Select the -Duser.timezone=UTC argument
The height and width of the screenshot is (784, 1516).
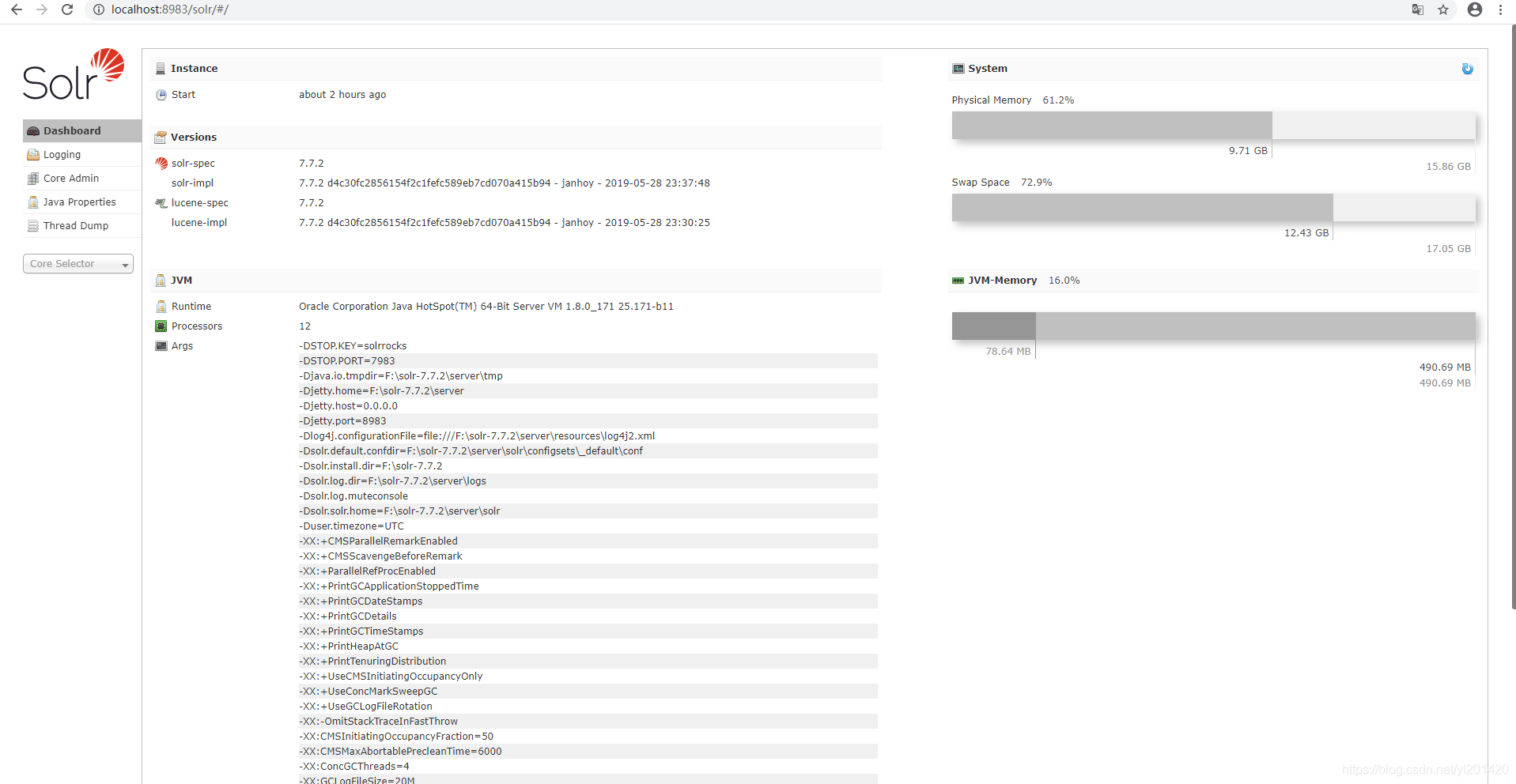click(351, 526)
